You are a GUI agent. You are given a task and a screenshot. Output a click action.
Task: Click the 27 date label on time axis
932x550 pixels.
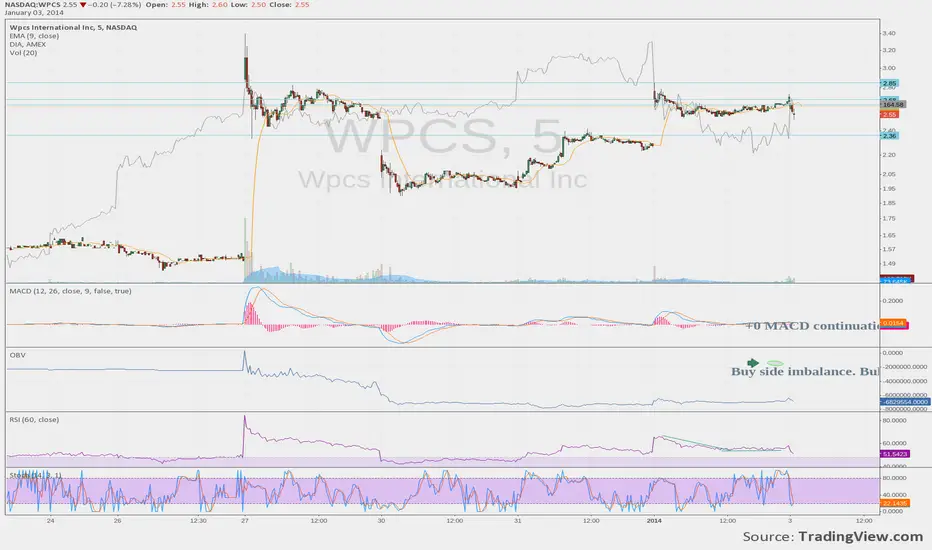point(244,520)
